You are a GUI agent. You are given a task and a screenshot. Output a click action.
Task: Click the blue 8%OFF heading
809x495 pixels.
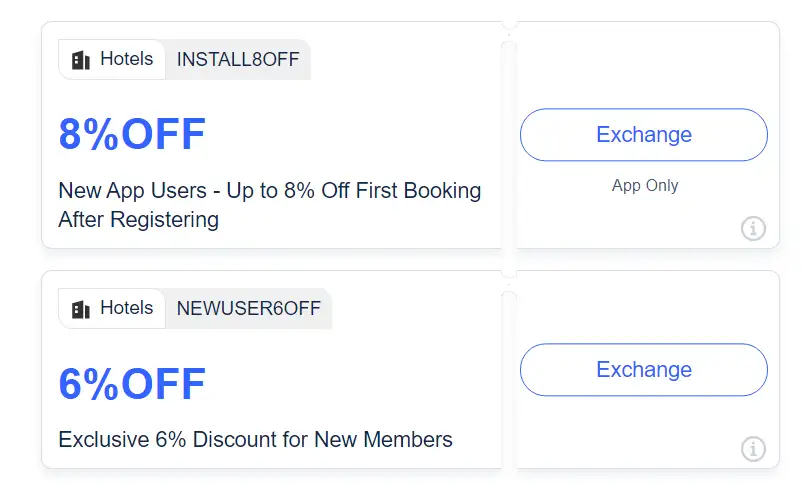(x=132, y=134)
